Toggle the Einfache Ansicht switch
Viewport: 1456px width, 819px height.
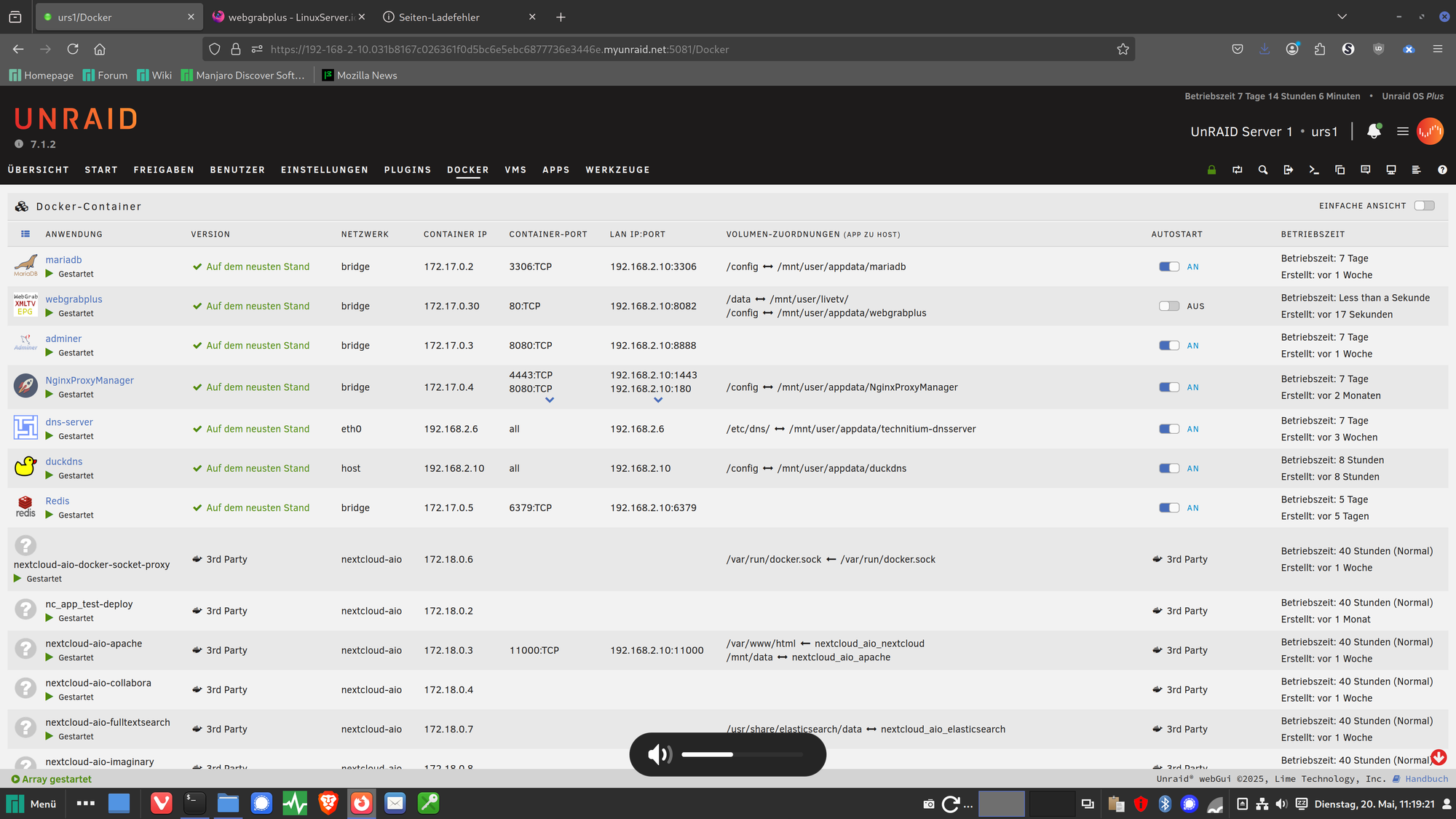pos(1424,206)
